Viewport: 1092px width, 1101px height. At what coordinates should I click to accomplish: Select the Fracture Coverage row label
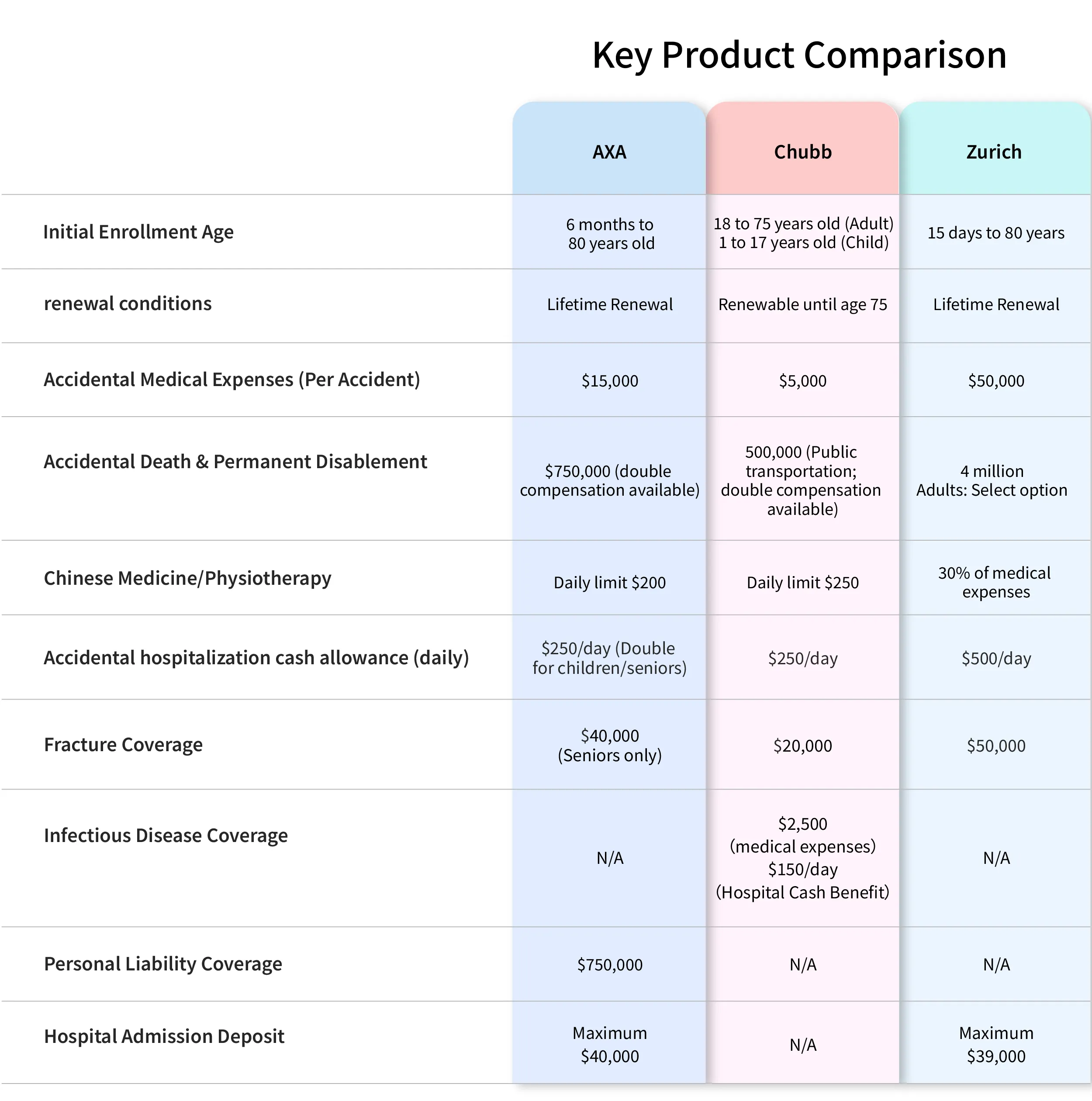pos(123,745)
